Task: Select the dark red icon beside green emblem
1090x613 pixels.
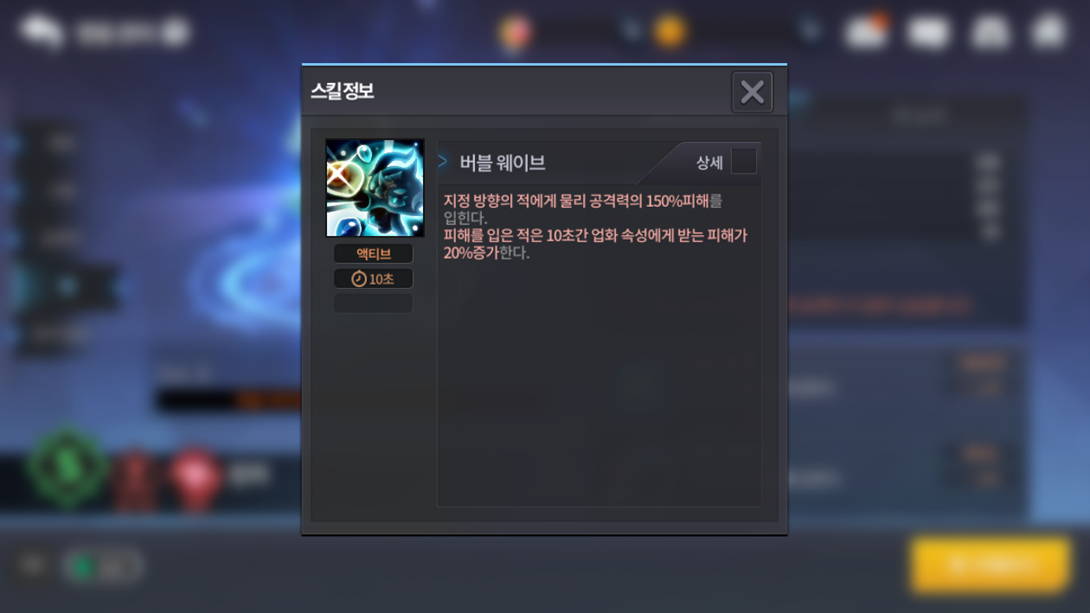Action: pyautogui.click(x=136, y=480)
